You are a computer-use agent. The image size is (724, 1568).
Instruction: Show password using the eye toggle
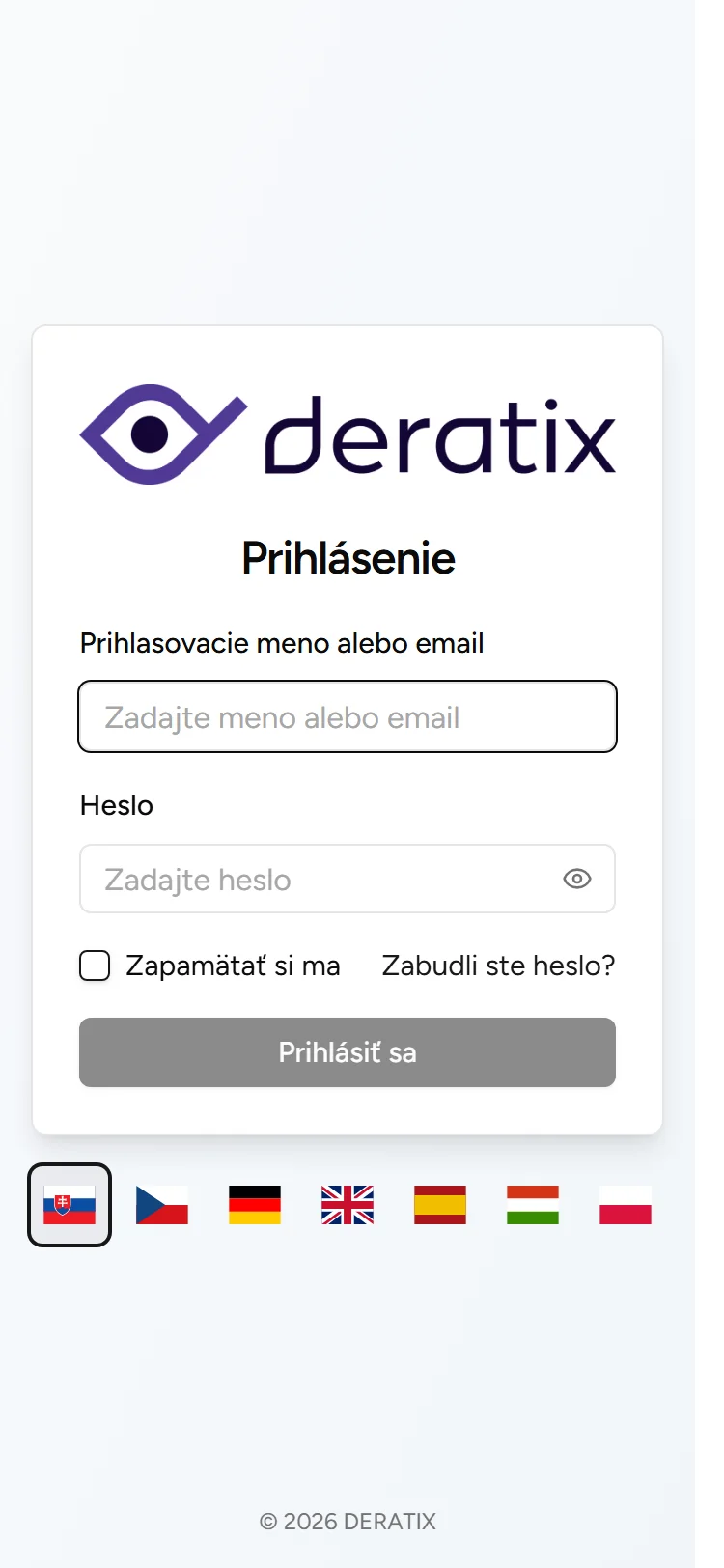click(x=576, y=879)
